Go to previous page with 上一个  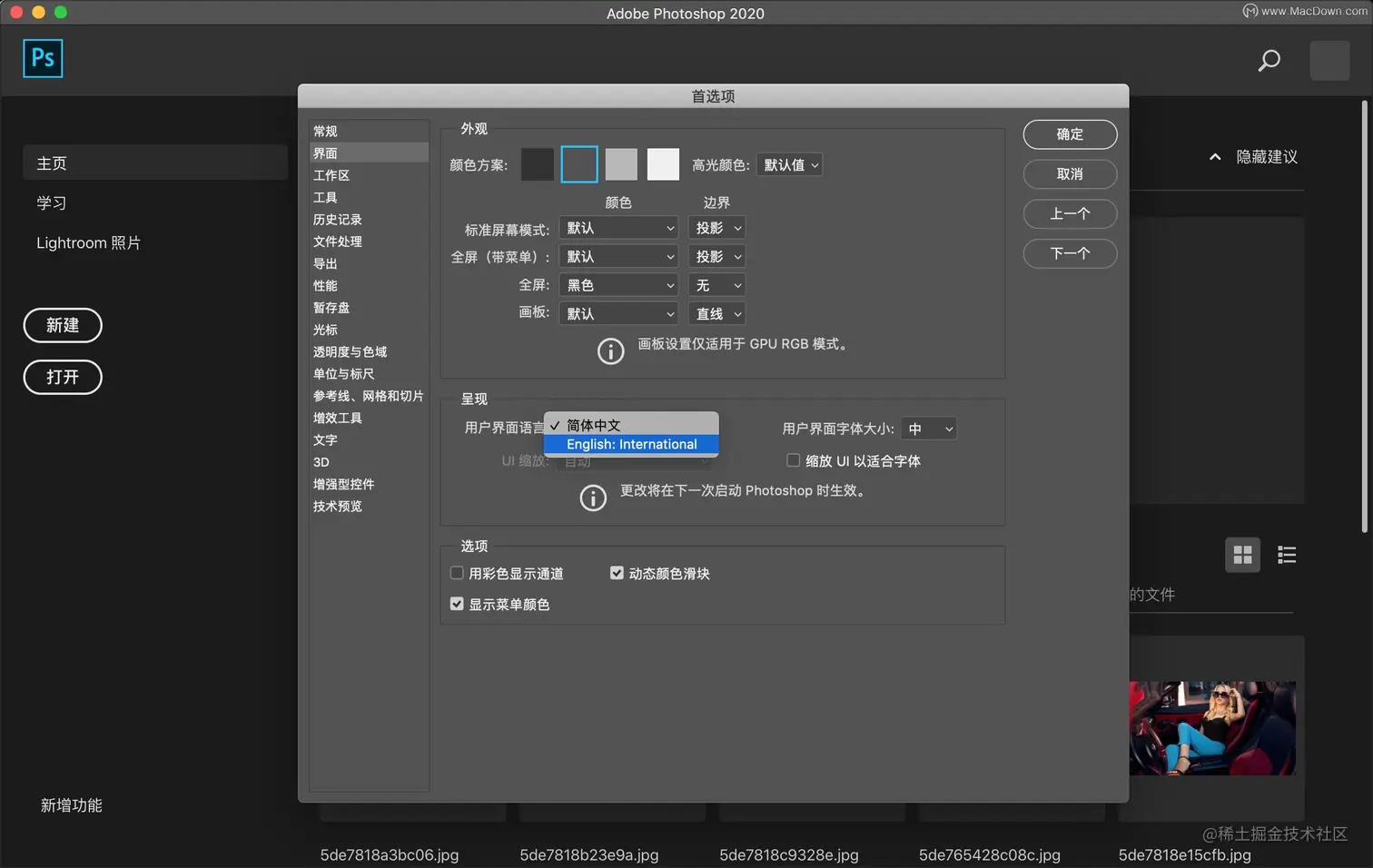point(1070,214)
